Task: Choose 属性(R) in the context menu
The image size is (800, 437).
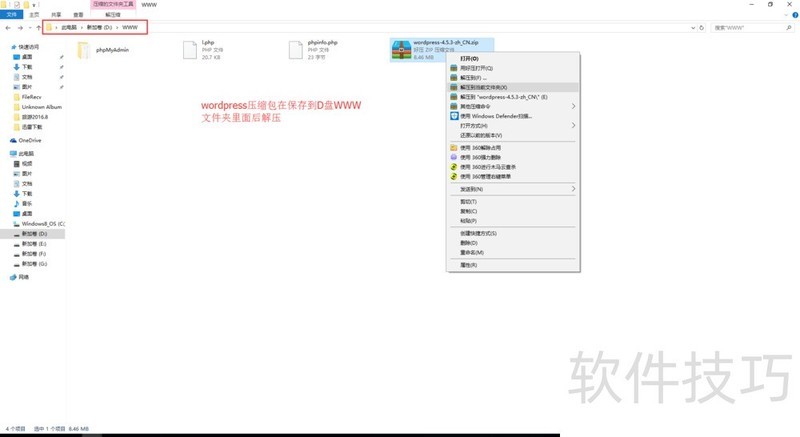Action: point(513,265)
